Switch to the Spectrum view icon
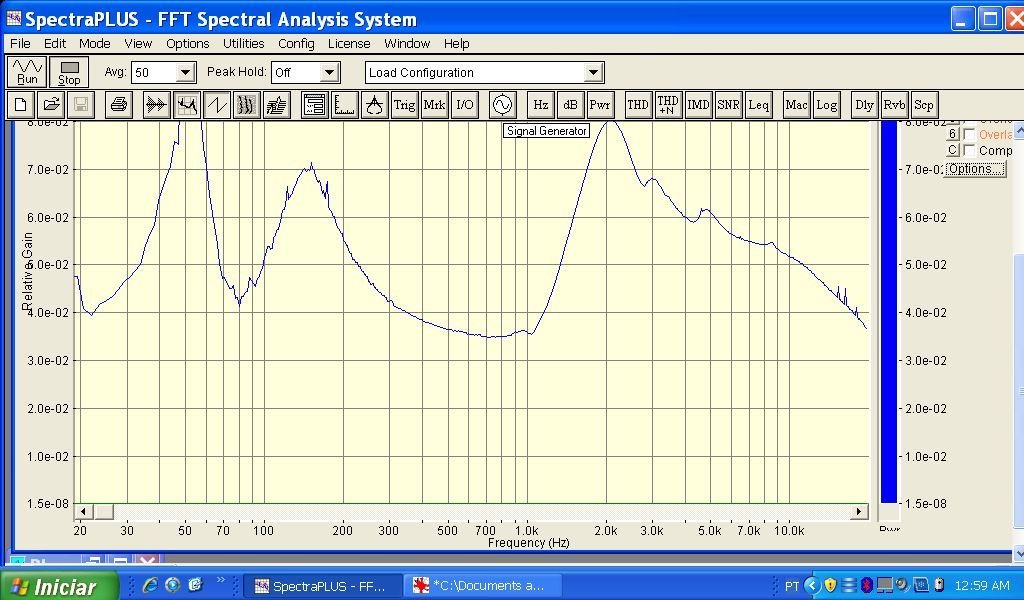 [x=186, y=105]
